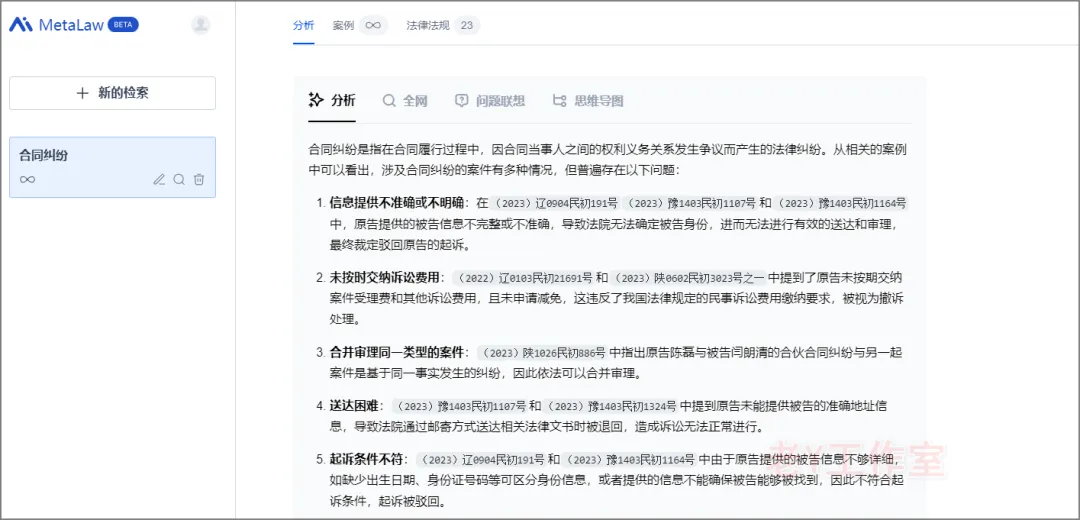The width and height of the screenshot is (1080, 520).
Task: Open case (2023)豫1403民初1324号
Action: 612,406
